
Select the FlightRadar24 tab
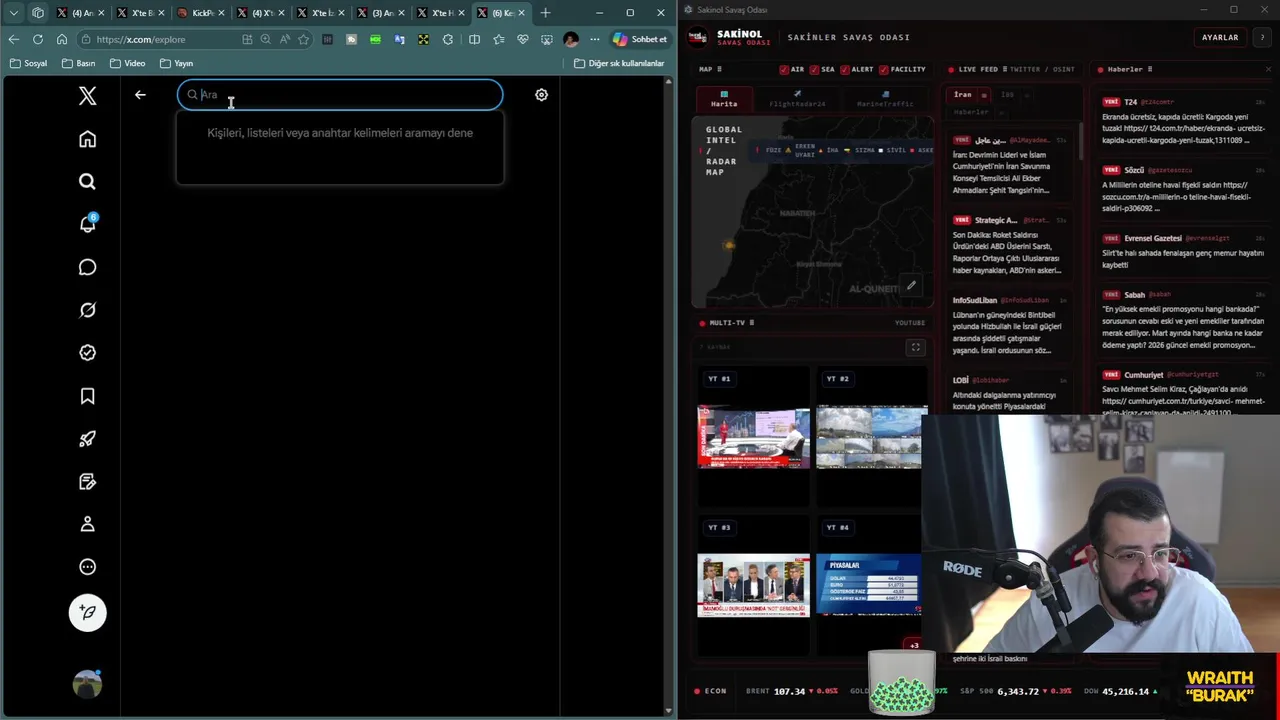click(x=797, y=99)
